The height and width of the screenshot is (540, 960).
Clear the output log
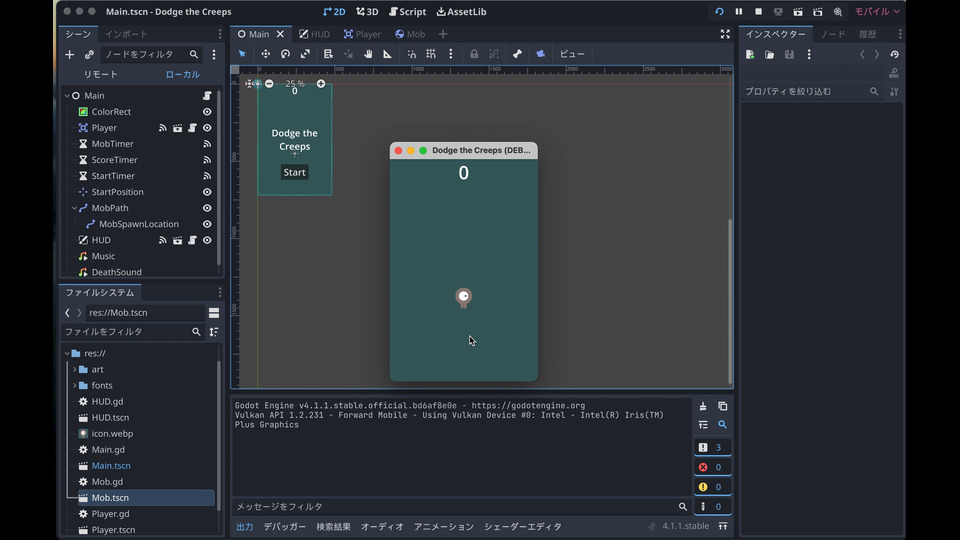703,406
